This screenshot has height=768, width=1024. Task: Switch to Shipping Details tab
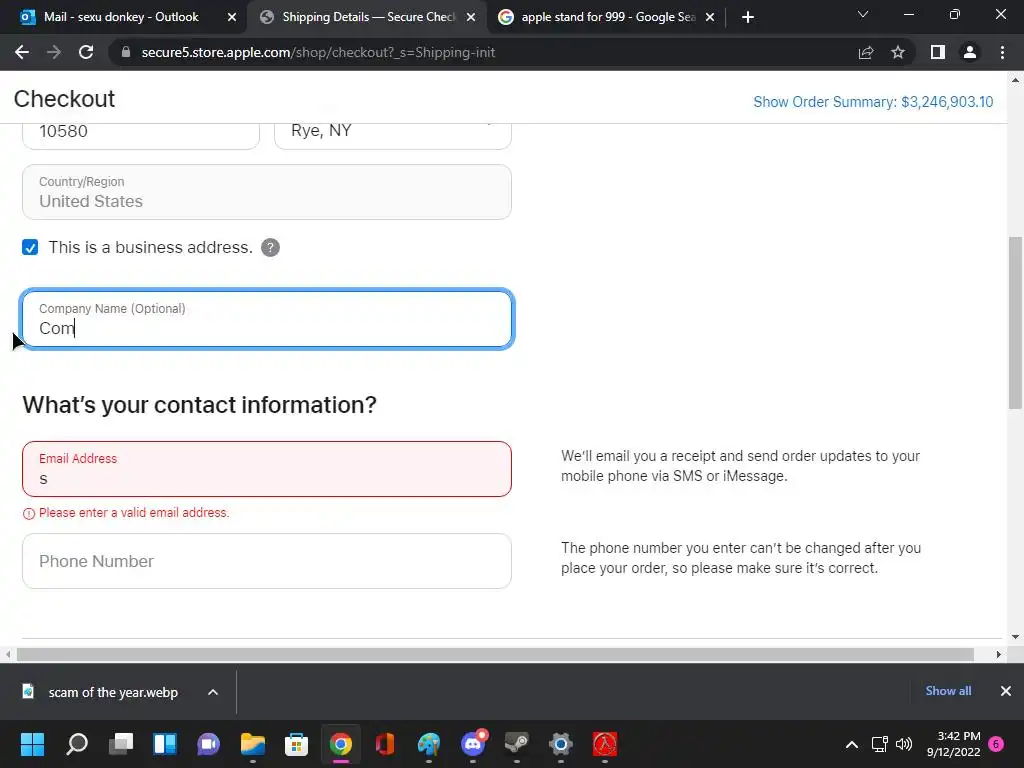coord(366,17)
